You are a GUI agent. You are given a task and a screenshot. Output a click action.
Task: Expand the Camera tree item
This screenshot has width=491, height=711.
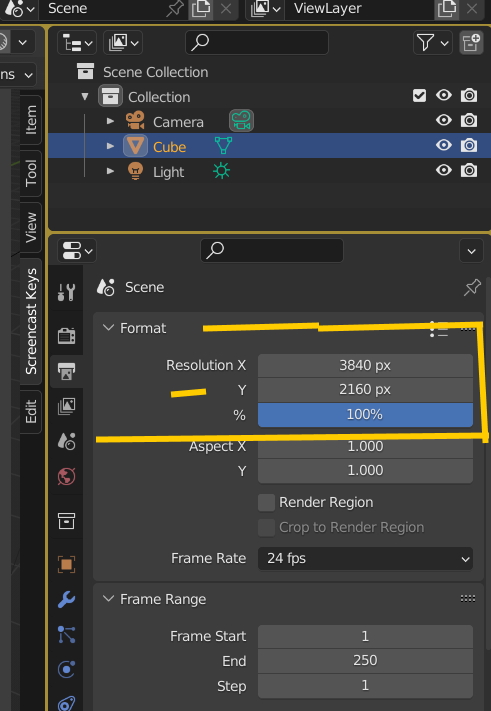pyautogui.click(x=110, y=121)
